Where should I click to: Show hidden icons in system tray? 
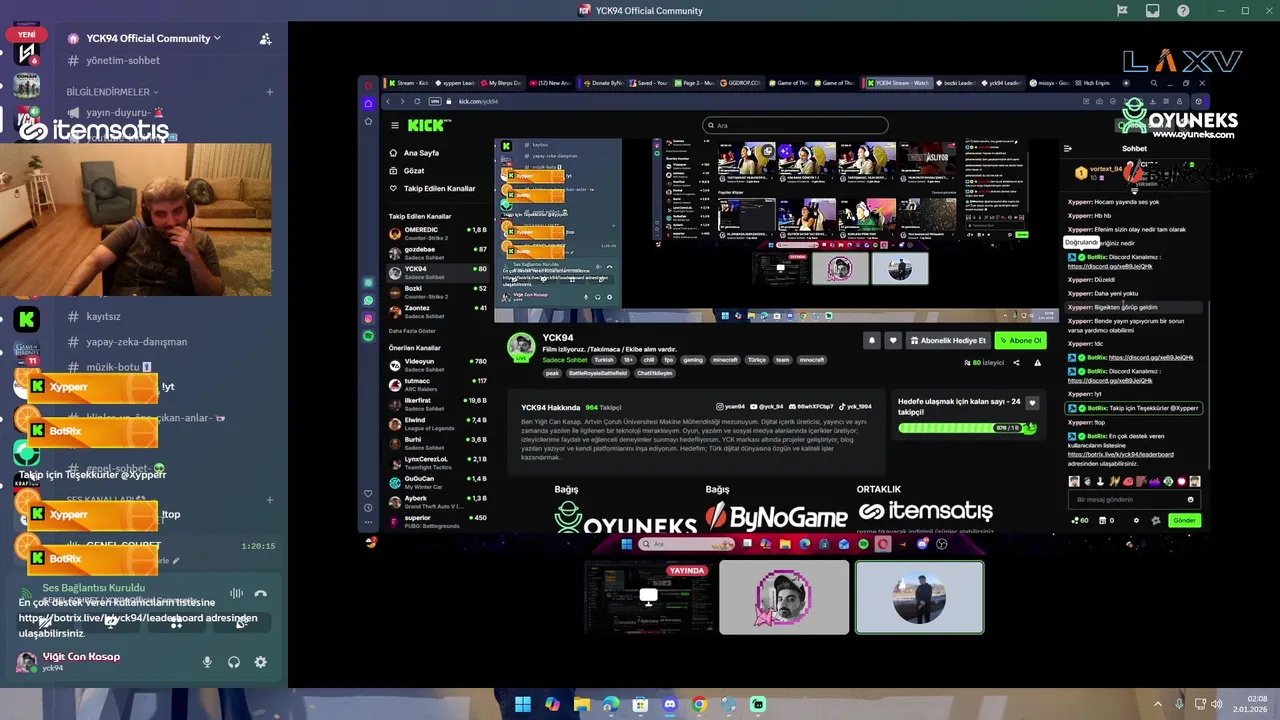pos(1159,705)
